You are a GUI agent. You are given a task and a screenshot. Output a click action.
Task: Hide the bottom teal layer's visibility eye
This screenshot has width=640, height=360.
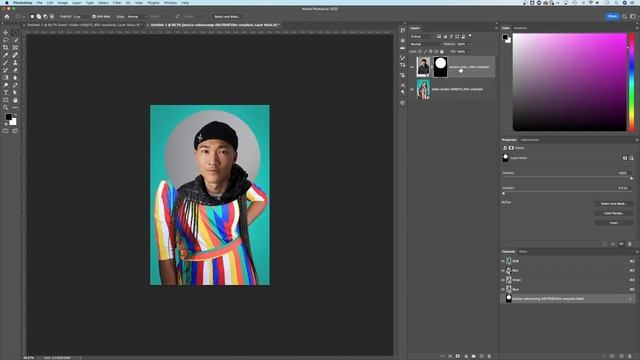click(x=411, y=89)
